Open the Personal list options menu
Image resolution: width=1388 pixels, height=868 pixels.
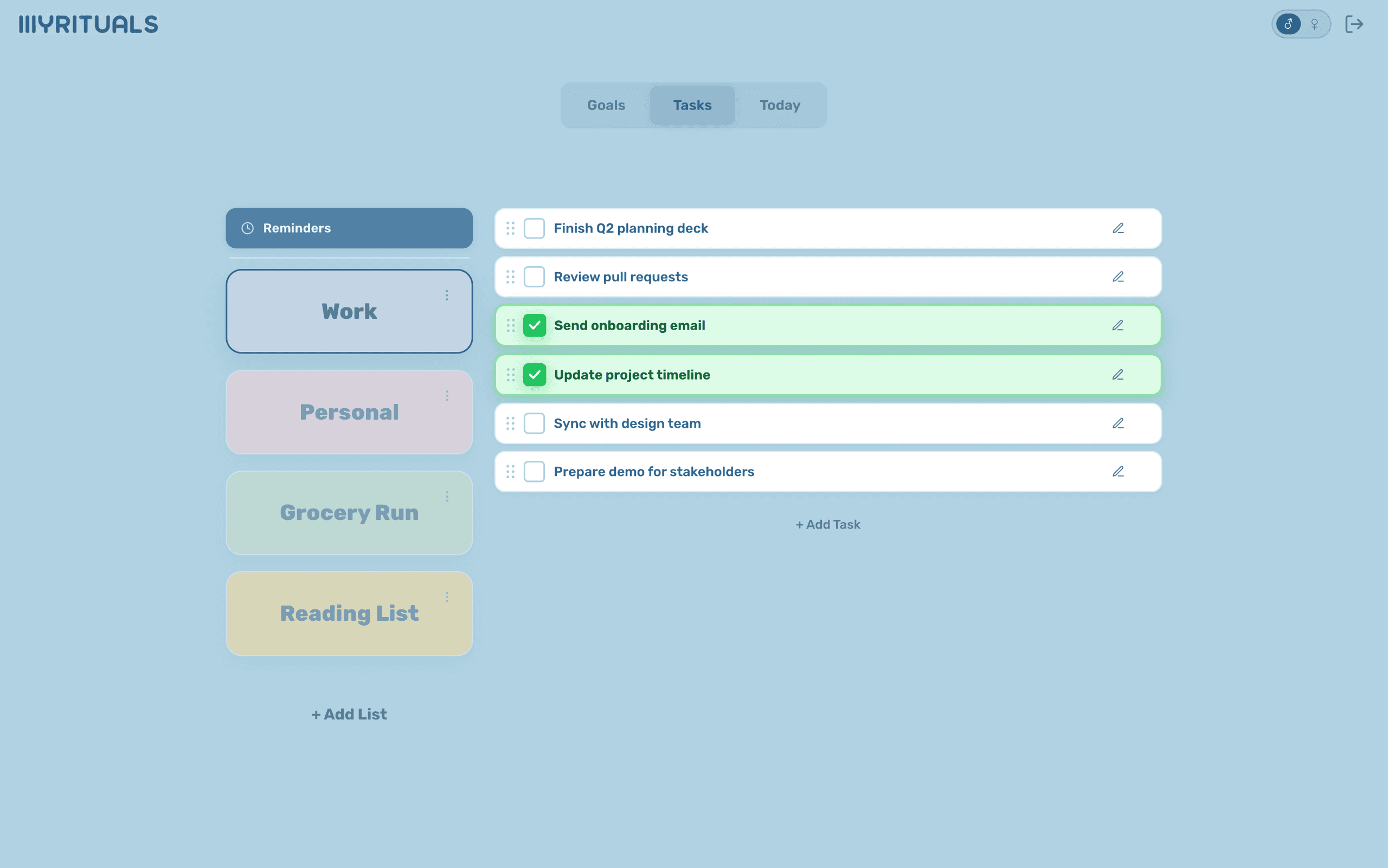point(448,395)
